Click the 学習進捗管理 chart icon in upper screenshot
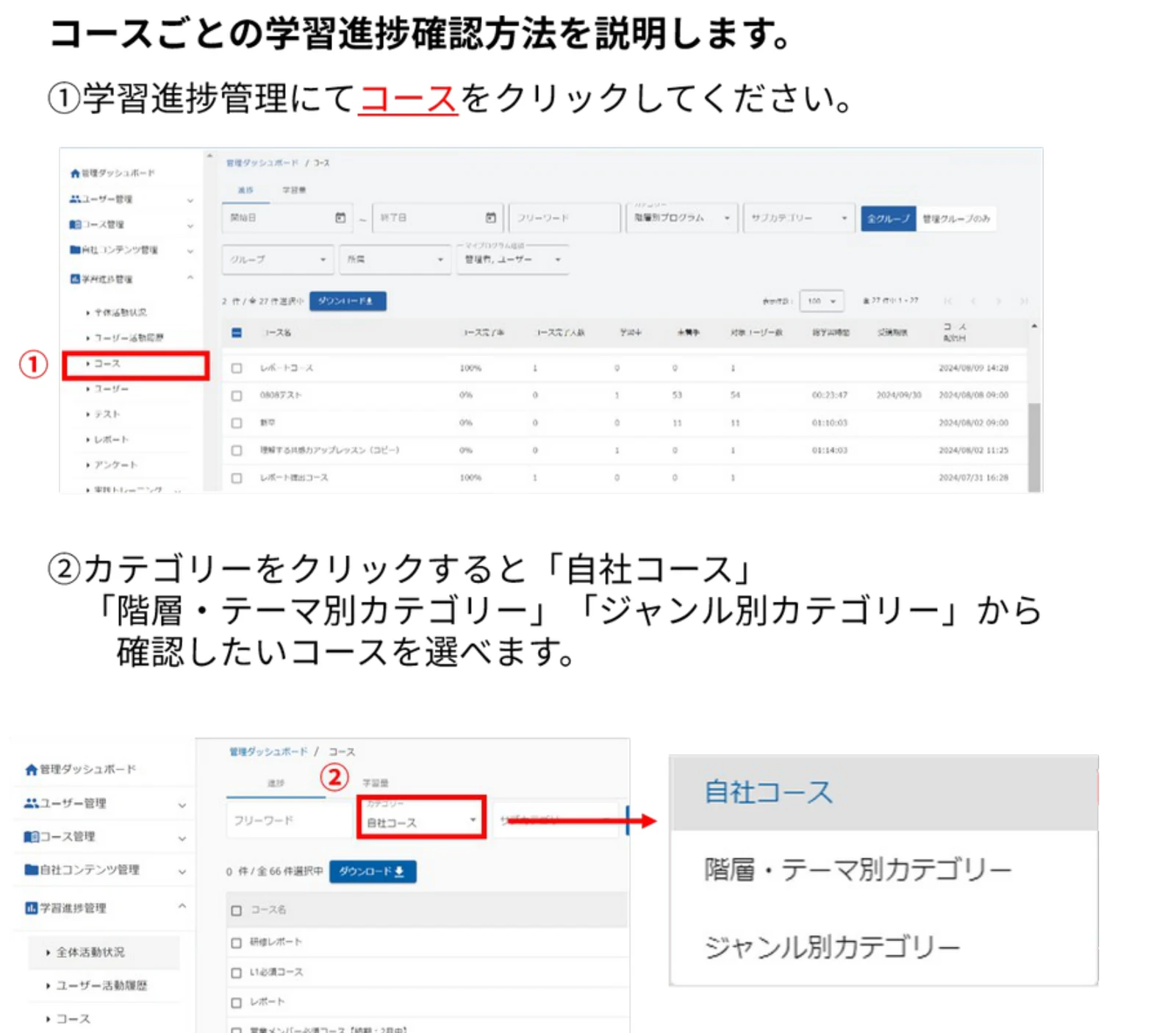The width and height of the screenshot is (1176, 1033). point(75,279)
